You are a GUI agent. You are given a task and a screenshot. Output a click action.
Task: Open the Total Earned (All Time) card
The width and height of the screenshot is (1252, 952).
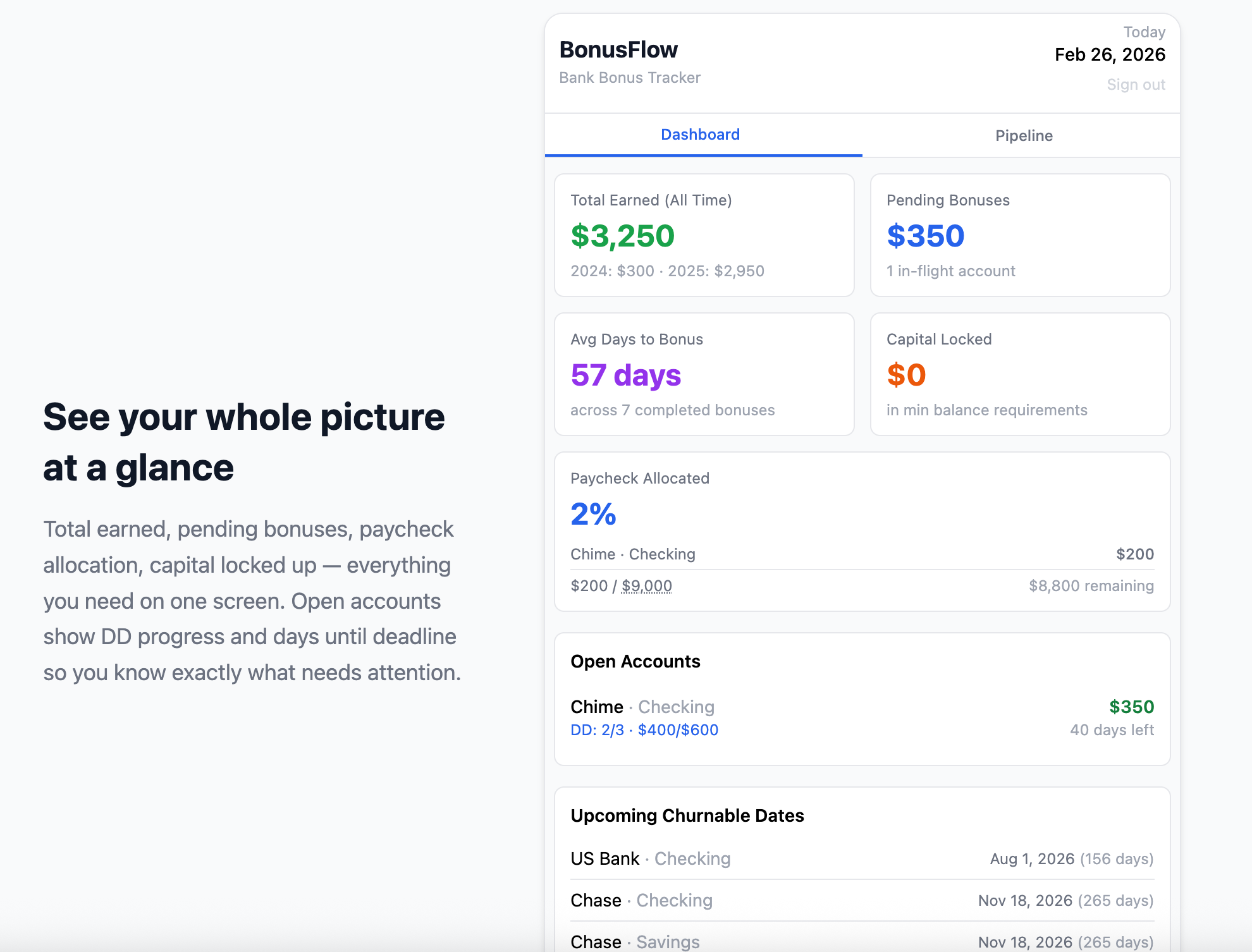[x=704, y=235]
